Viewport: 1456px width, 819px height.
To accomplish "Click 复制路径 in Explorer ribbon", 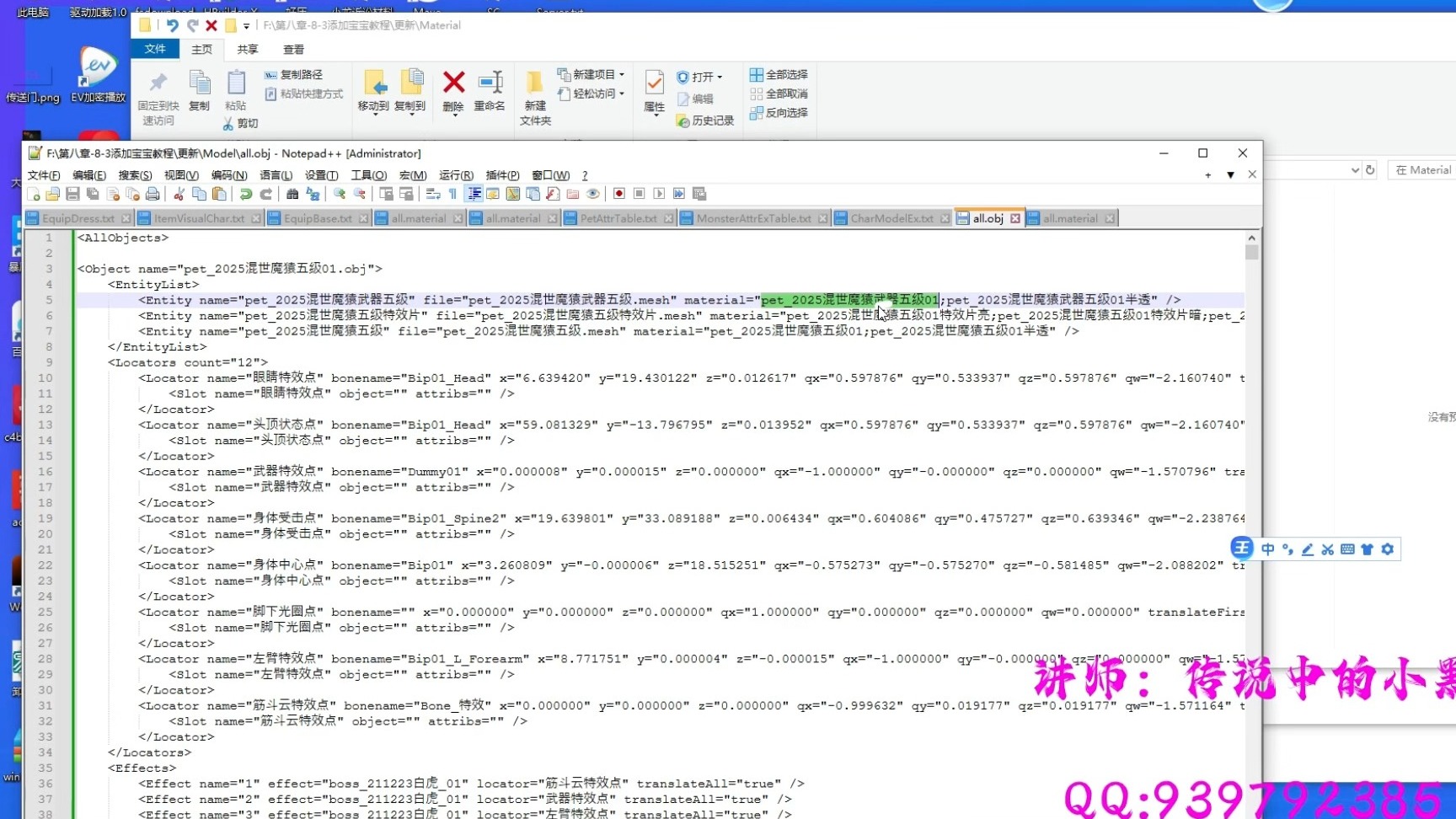I will click(x=293, y=75).
